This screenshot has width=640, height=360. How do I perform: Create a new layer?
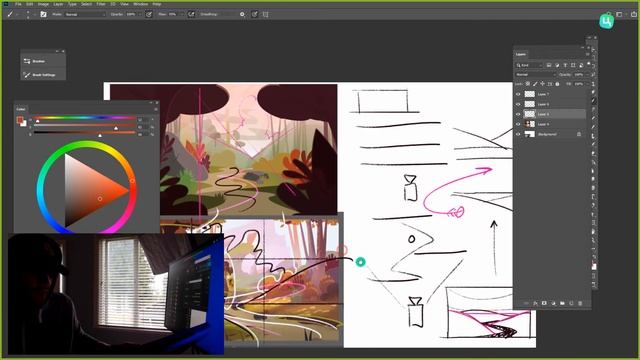click(571, 303)
